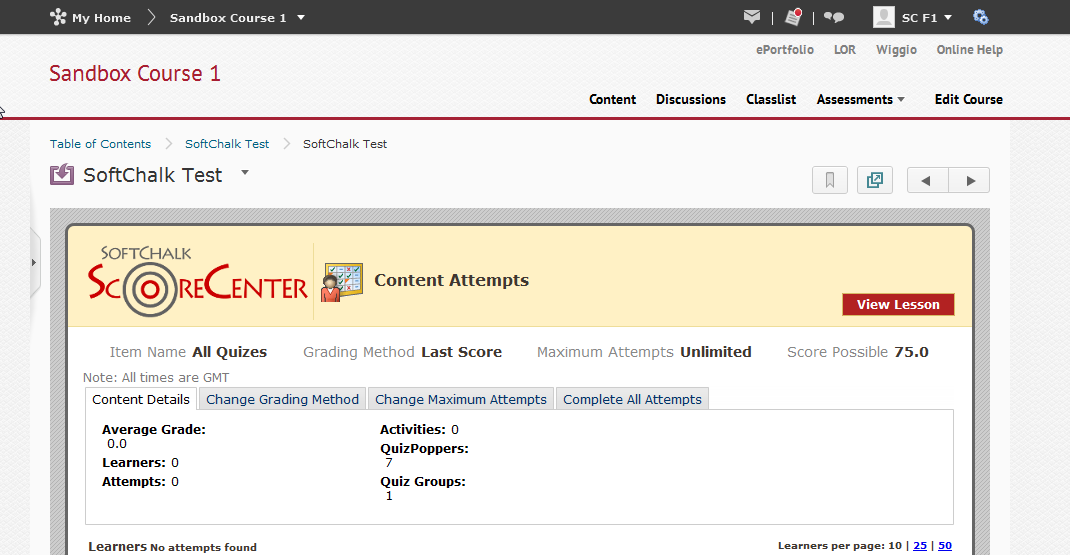Switch to Change Grading Method tab
This screenshot has height=555, width=1070.
282,399
